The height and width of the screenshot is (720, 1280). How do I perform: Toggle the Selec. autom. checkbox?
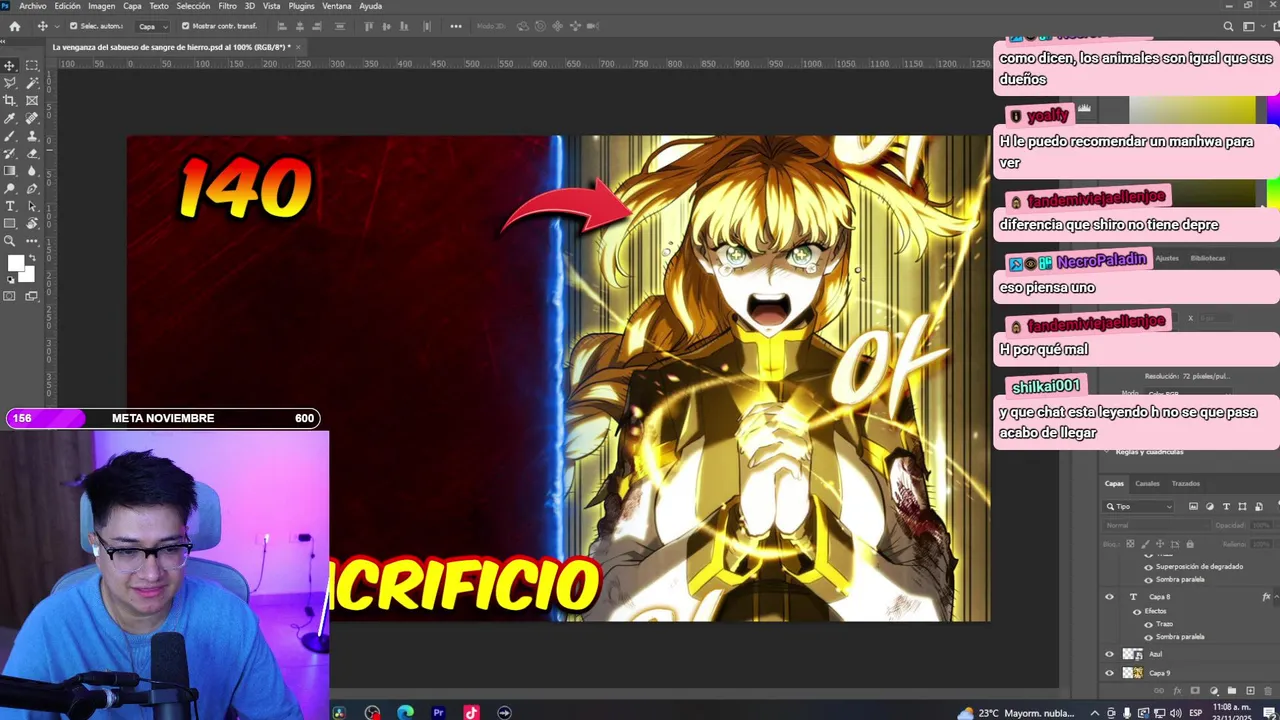pyautogui.click(x=74, y=26)
